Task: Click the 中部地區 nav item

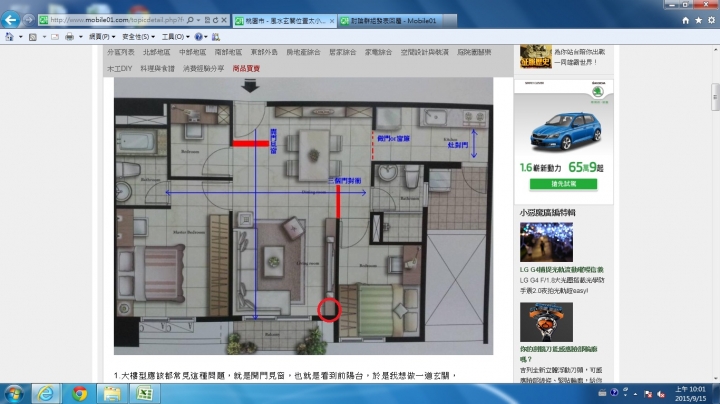Action: coord(192,52)
